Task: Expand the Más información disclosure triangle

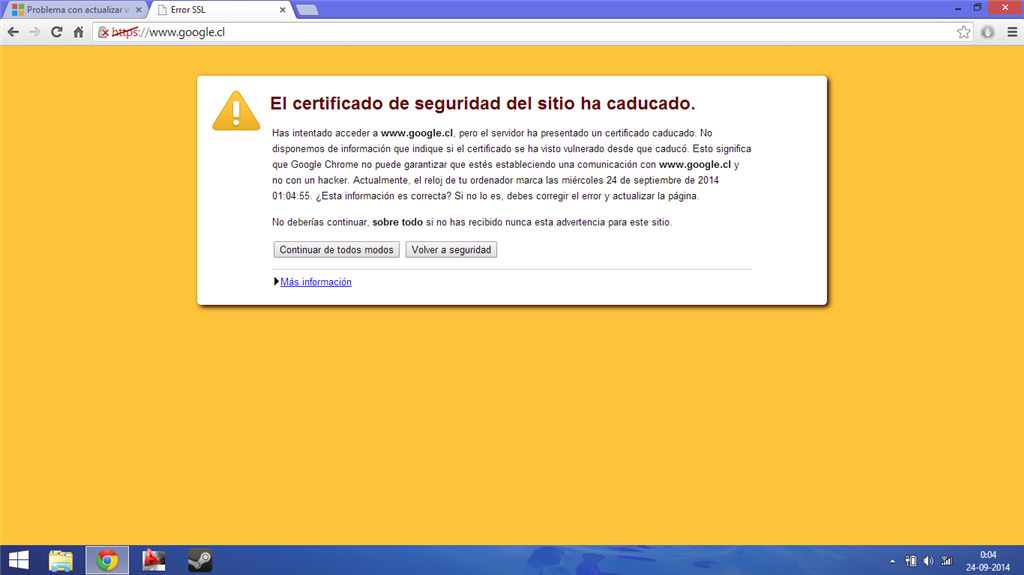Action: pyautogui.click(x=276, y=282)
